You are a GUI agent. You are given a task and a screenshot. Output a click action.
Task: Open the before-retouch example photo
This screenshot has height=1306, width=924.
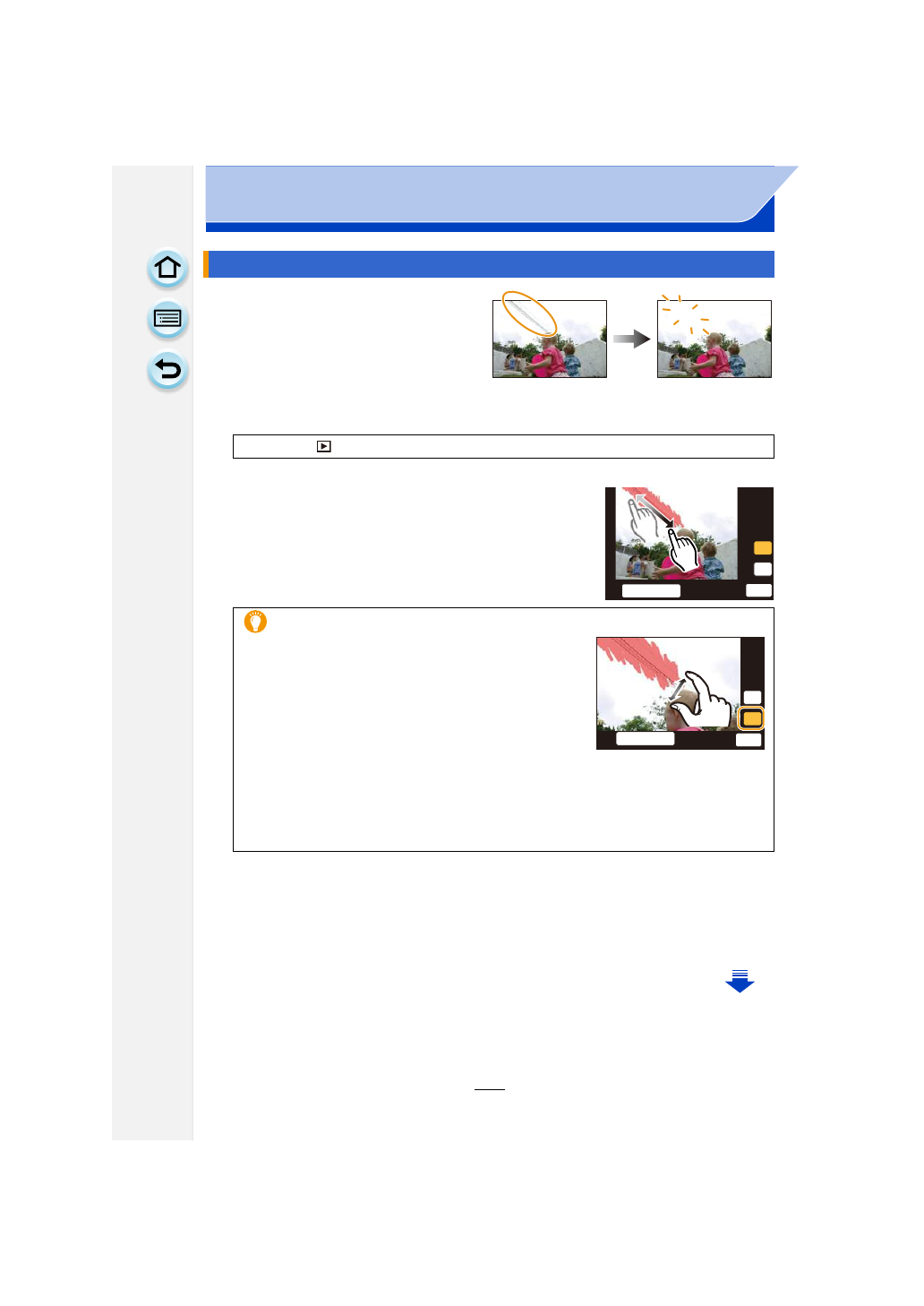[x=550, y=339]
